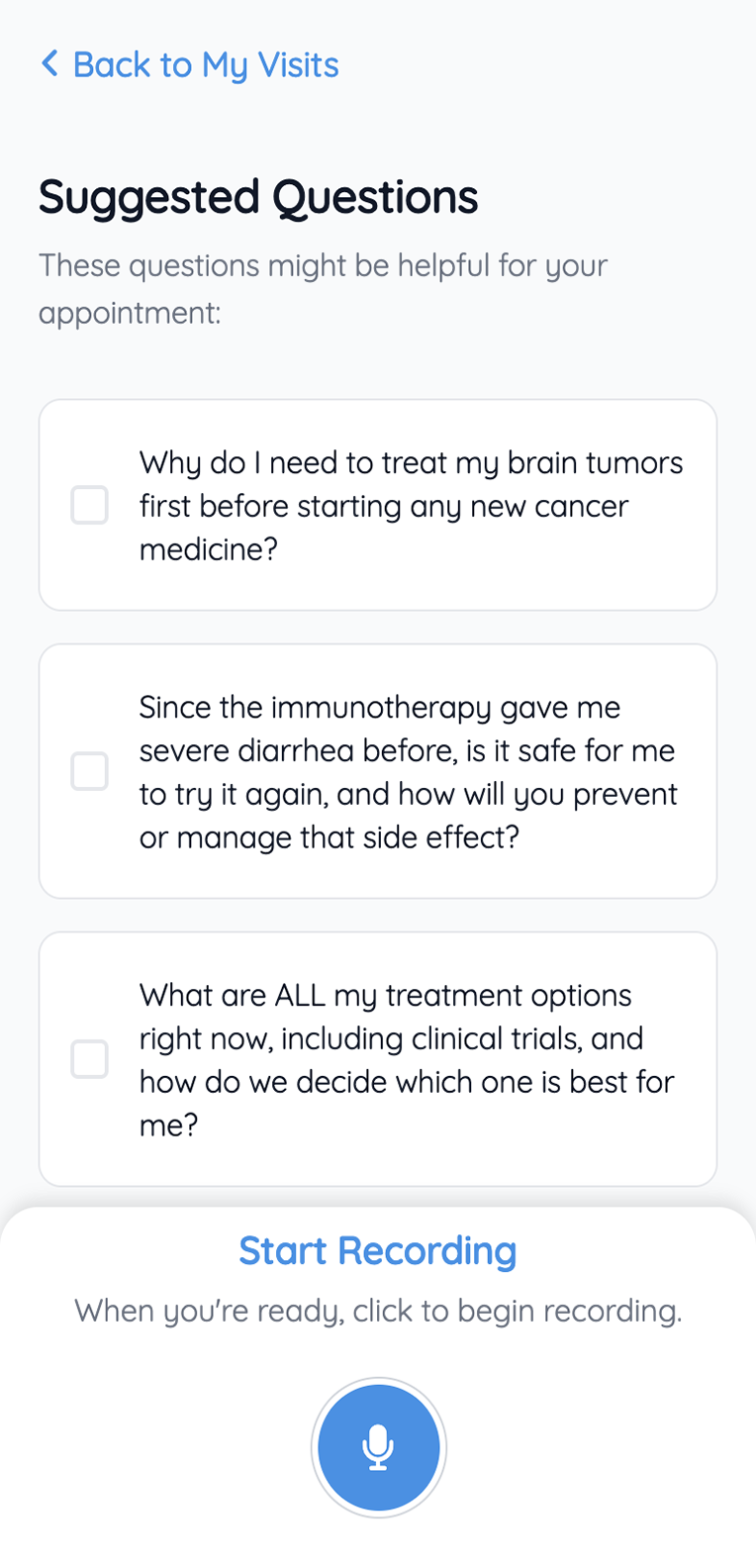Click the Suggested Questions heading
This screenshot has width=756, height=1568.
tap(258, 197)
